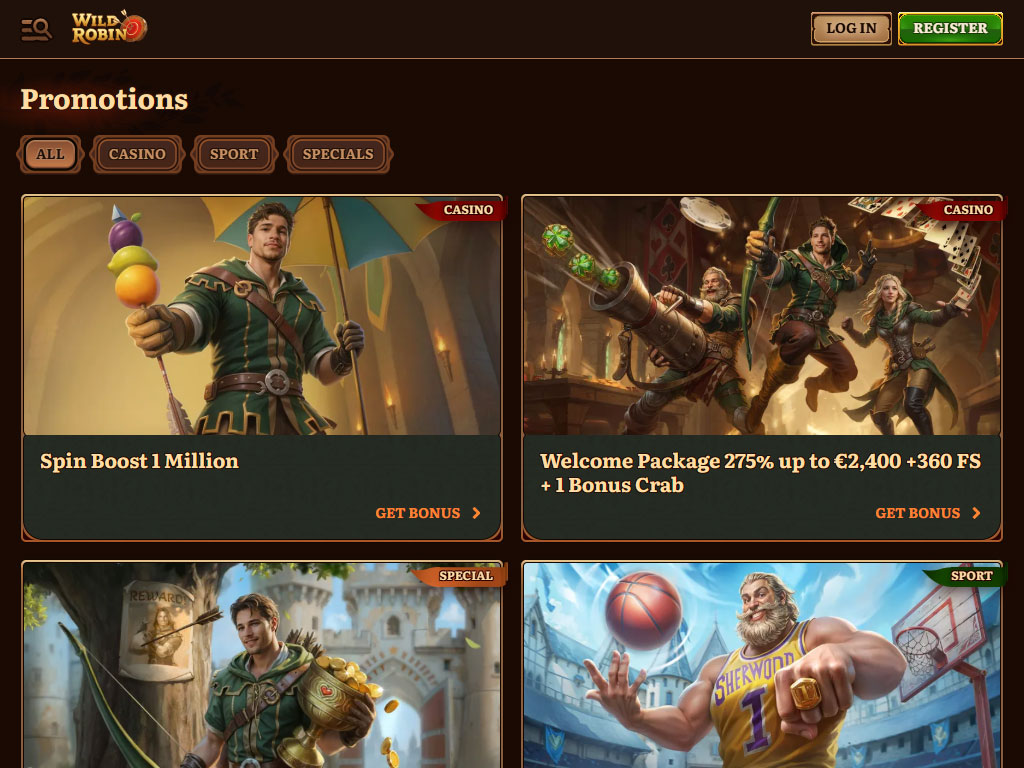Click the green Register button
This screenshot has width=1024, height=768.
pyautogui.click(x=950, y=29)
